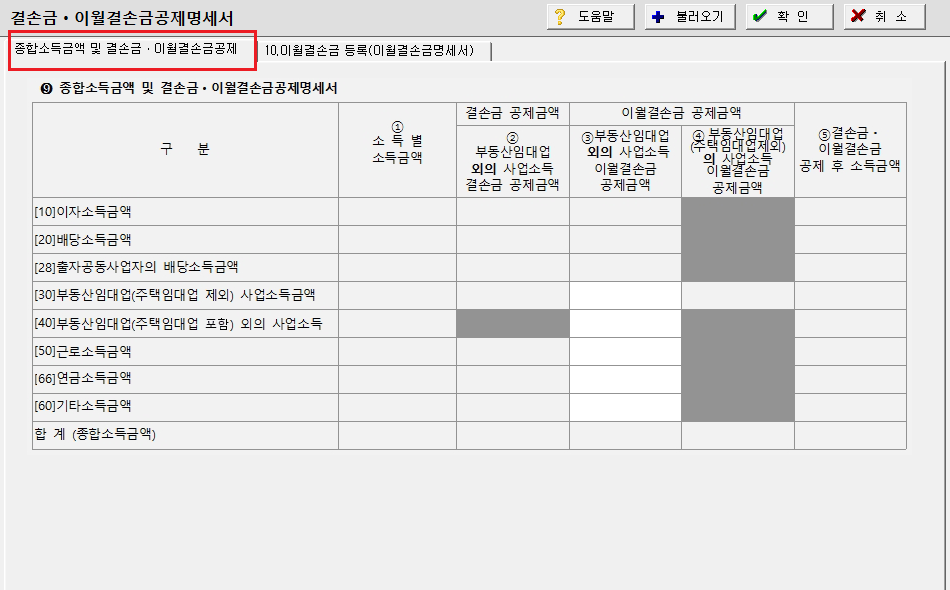Click 소득별 소득금액 cell for [10]이자소득금액
Image resolution: width=950 pixels, height=590 pixels.
click(x=397, y=211)
